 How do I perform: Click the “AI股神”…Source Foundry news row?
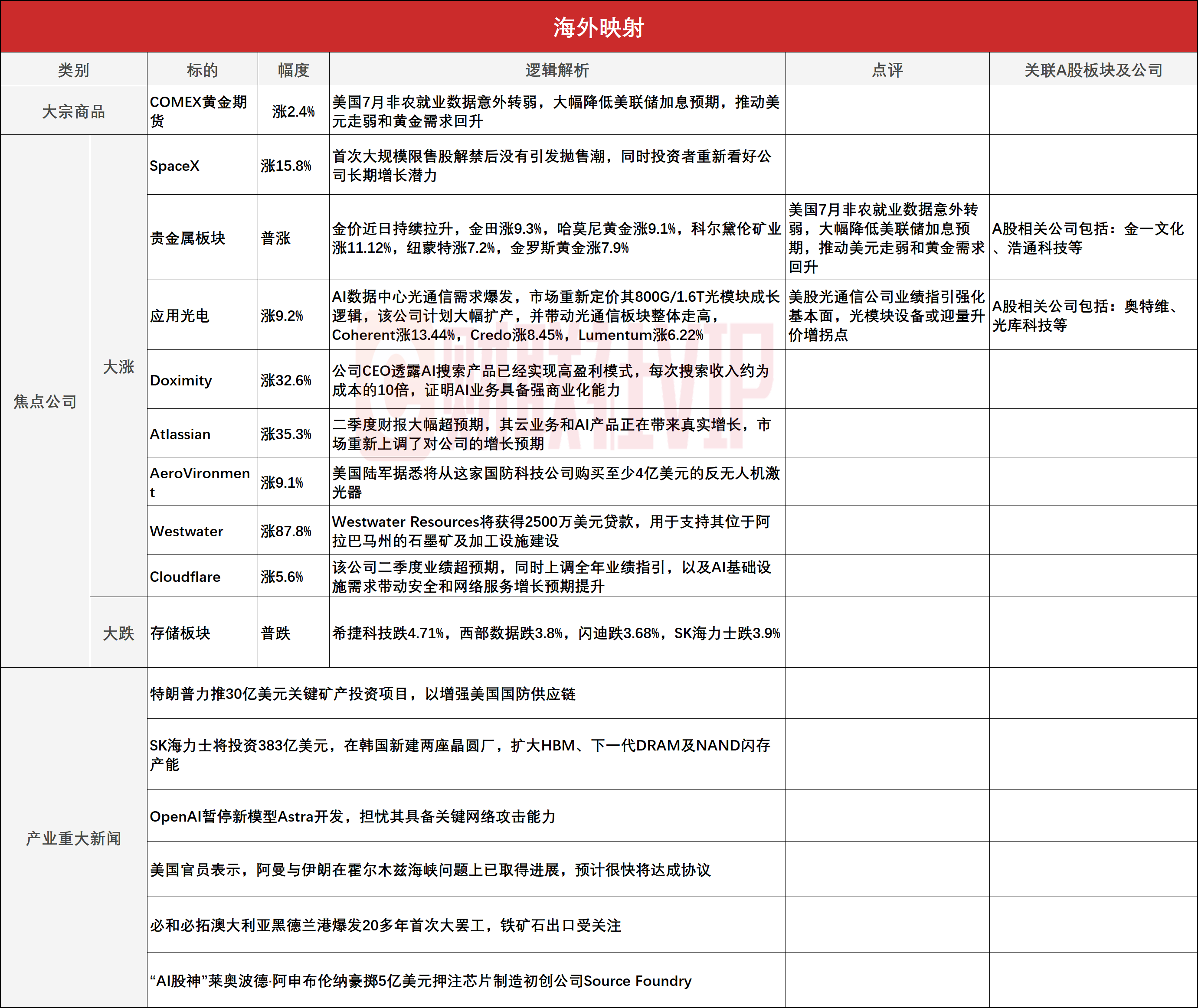pos(466,980)
